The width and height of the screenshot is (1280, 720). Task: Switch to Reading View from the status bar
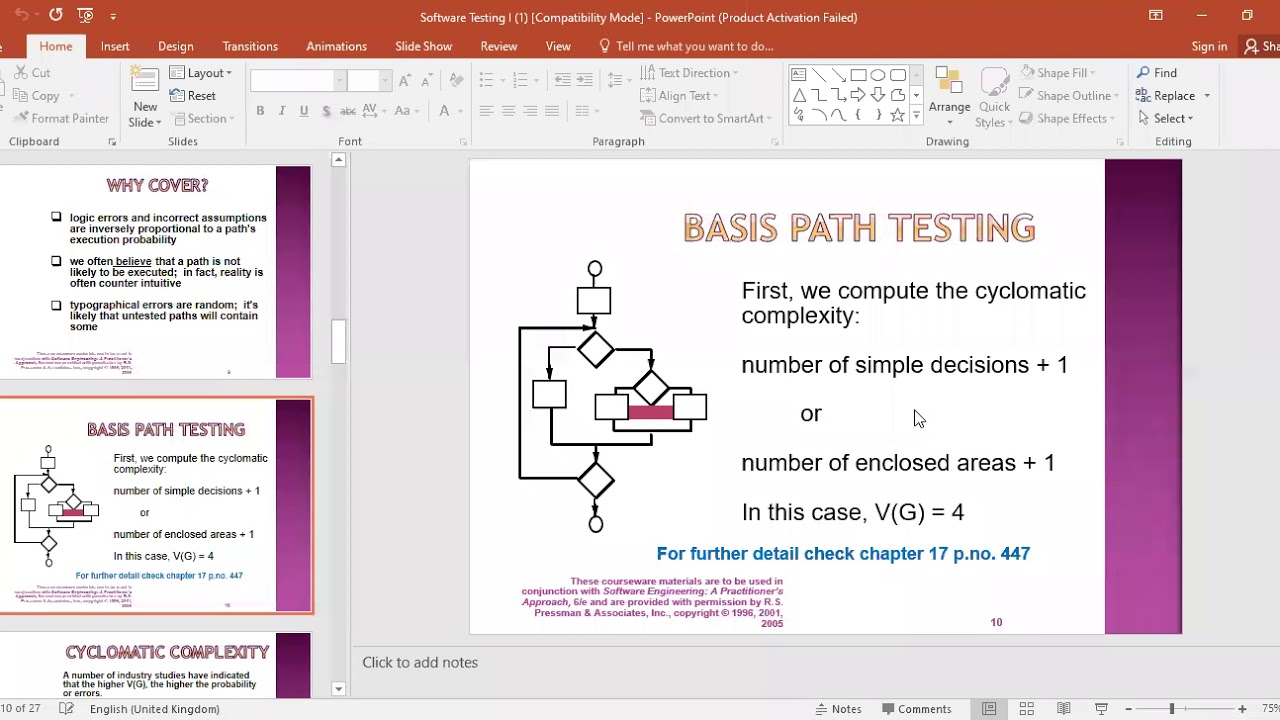(1063, 709)
